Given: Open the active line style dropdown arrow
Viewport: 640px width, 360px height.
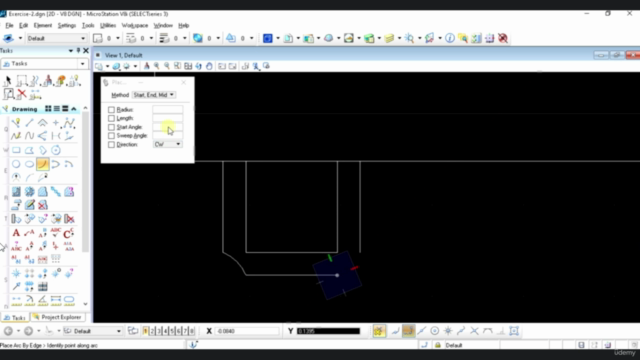Looking at the screenshot, I should point(151,38).
